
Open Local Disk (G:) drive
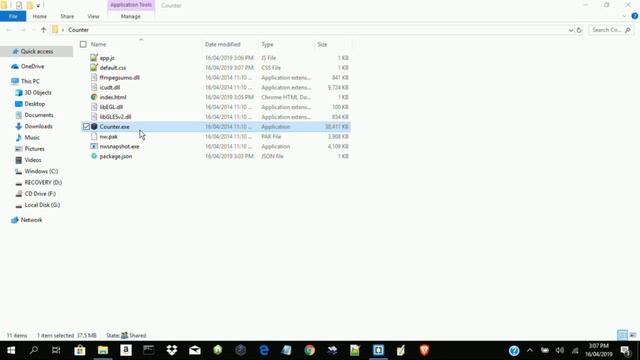(42, 205)
